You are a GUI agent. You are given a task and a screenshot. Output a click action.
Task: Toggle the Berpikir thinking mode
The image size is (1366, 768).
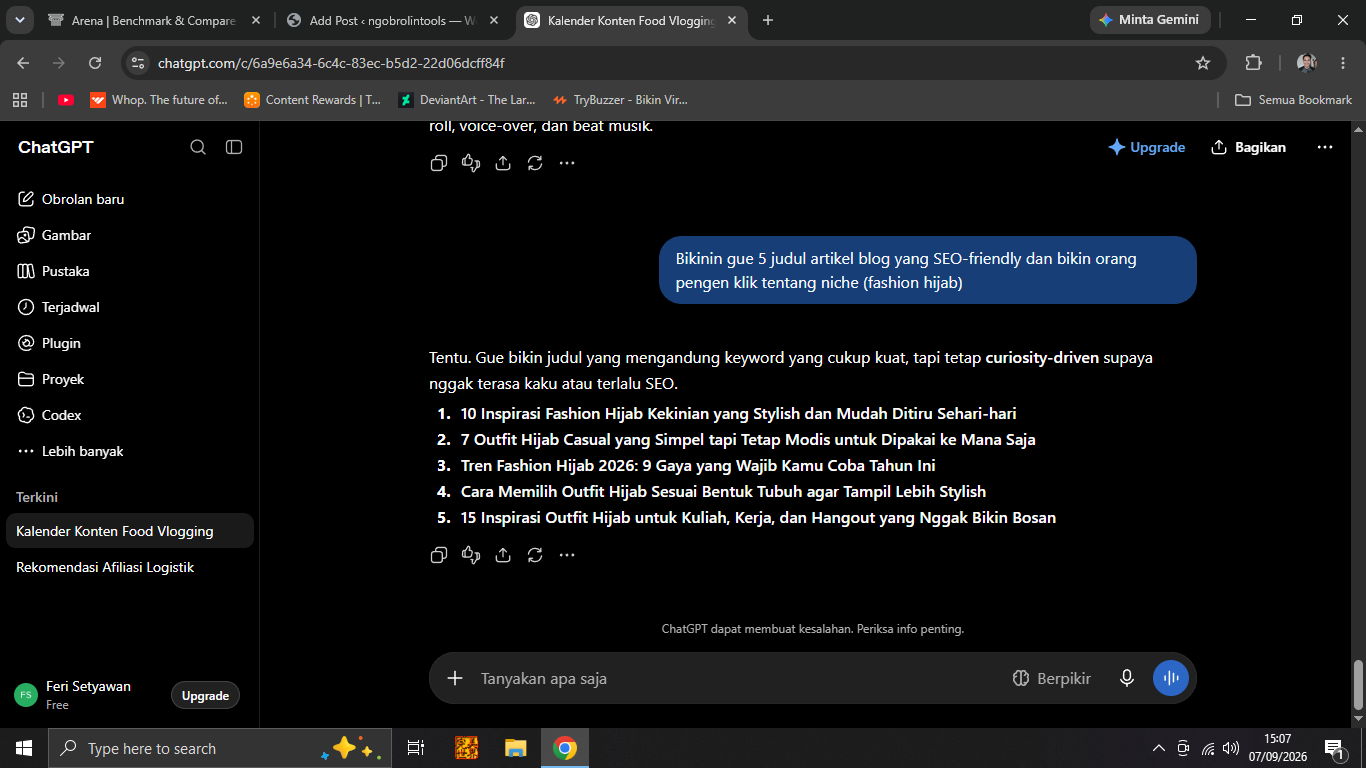pos(1051,678)
